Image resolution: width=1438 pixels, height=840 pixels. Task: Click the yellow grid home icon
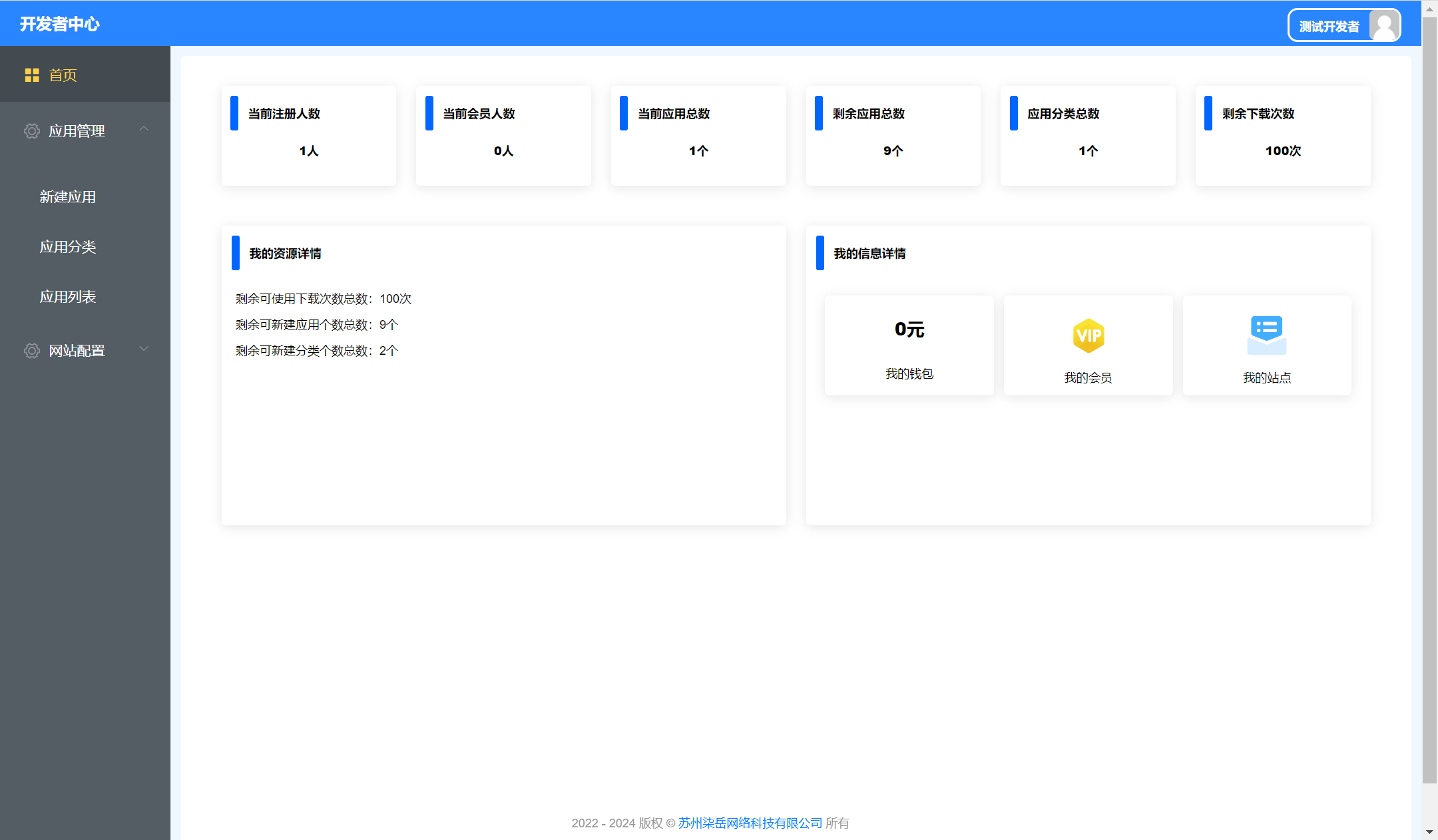click(x=32, y=75)
